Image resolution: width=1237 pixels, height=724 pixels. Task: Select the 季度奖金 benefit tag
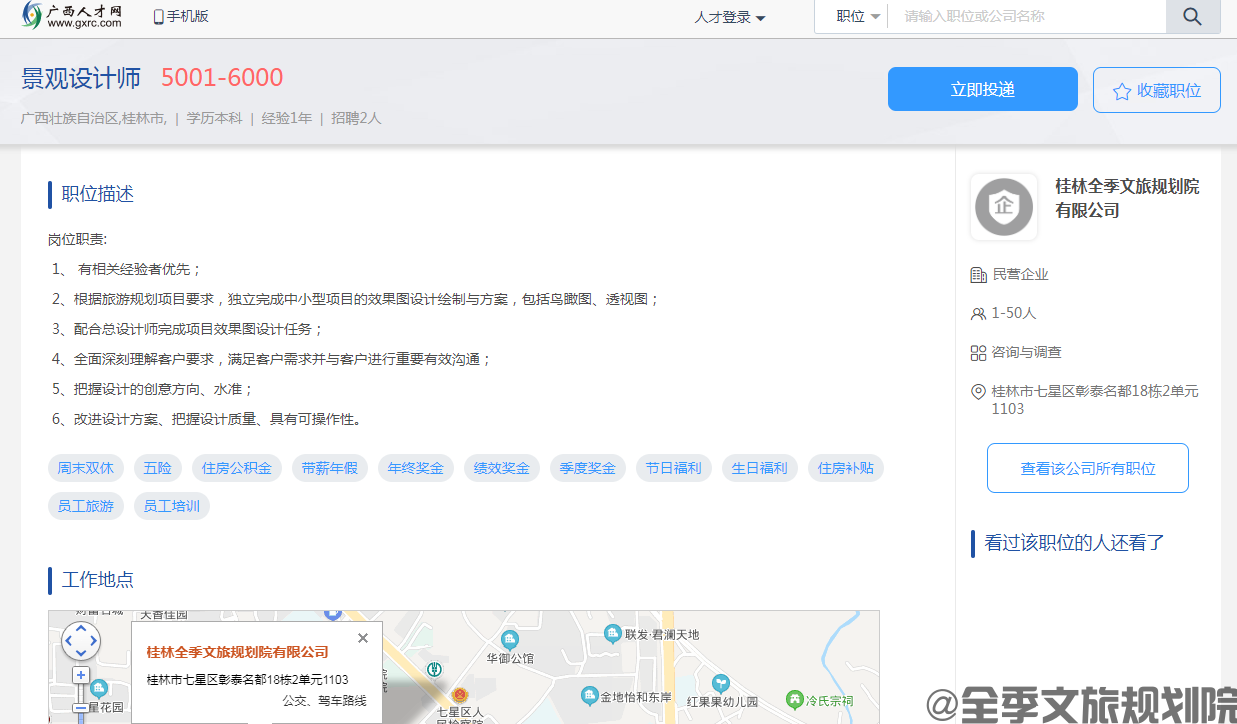(588, 468)
